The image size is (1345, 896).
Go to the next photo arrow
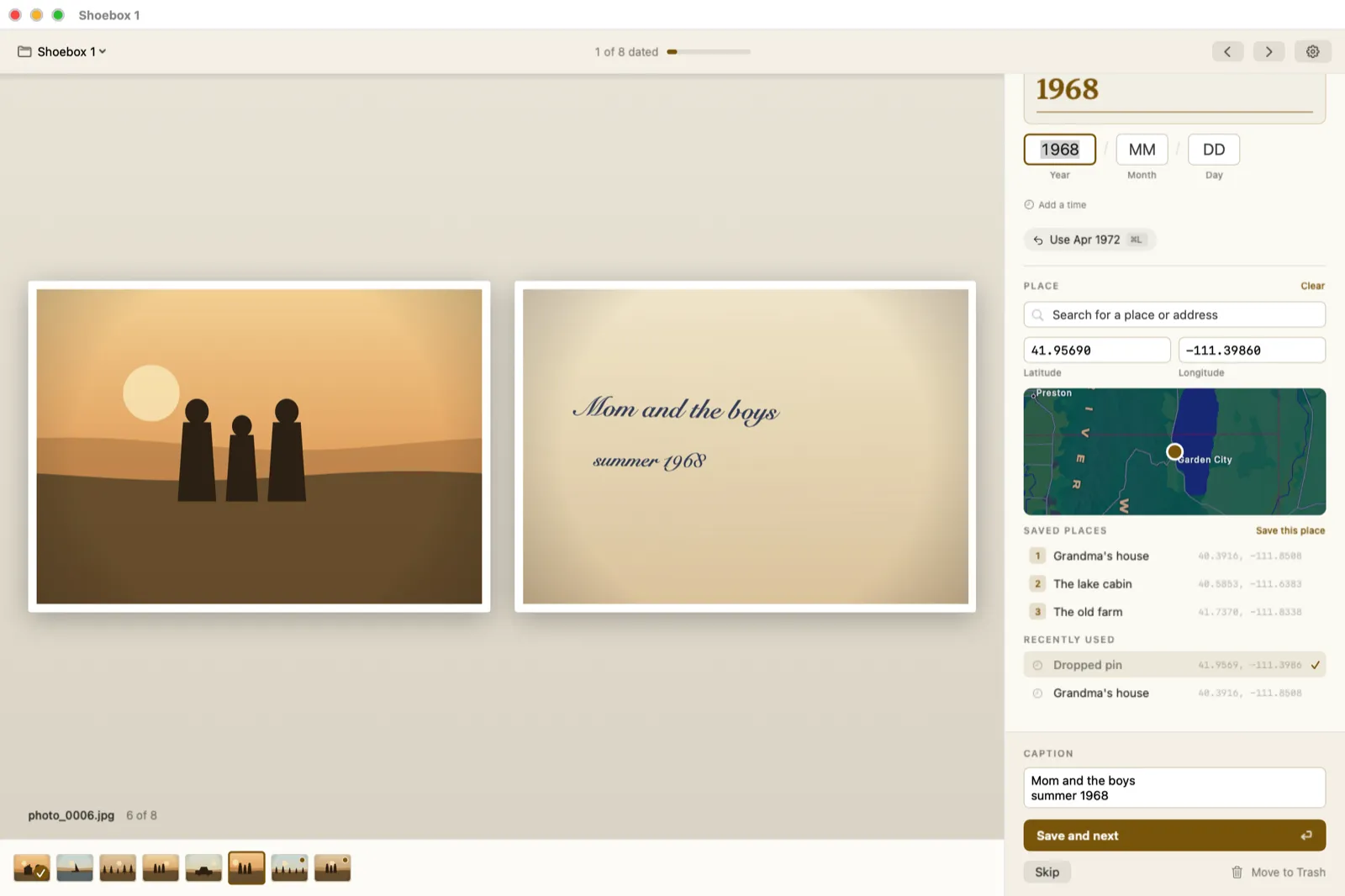click(x=1269, y=51)
